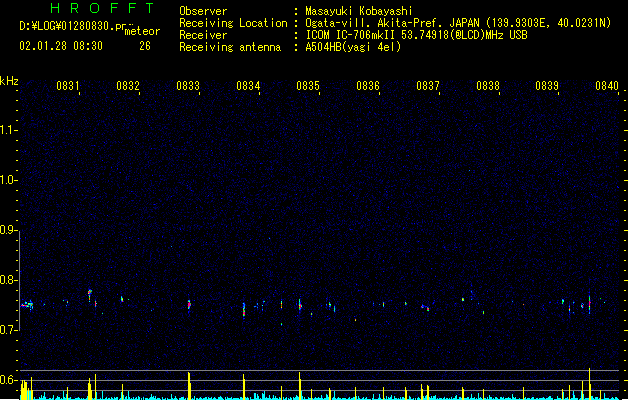This screenshot has height=400, width=629.
Task: Click the A504HB(yagi 4el) antenna text
Action: (353, 47)
